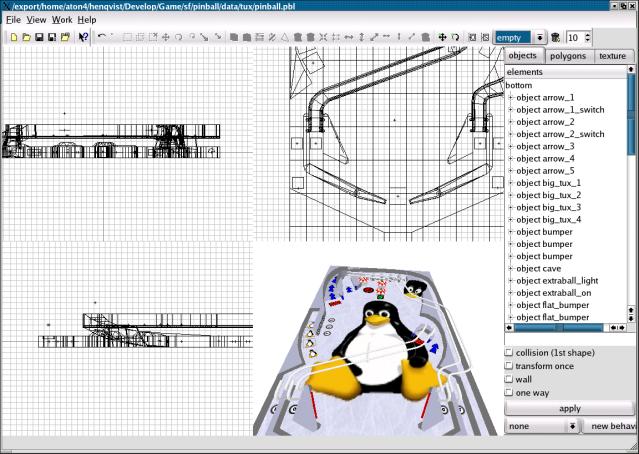The image size is (639, 454).
Task: Click the empty combo box text field
Action: [x=513, y=37]
